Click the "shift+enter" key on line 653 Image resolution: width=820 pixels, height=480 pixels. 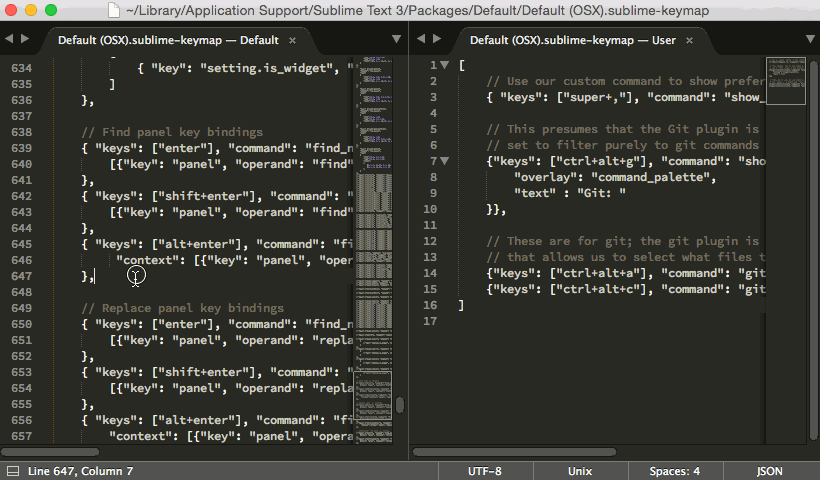click(207, 372)
